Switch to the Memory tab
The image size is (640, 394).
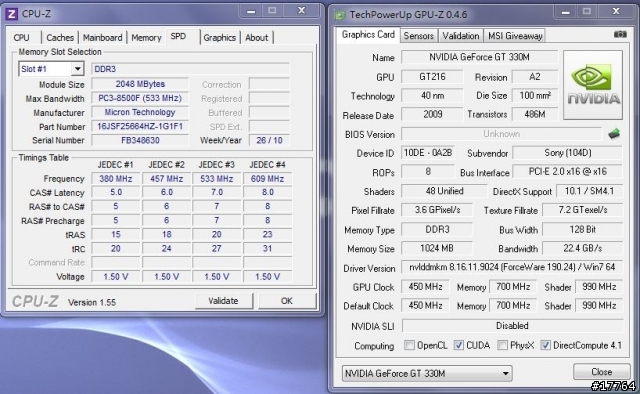[x=147, y=38]
